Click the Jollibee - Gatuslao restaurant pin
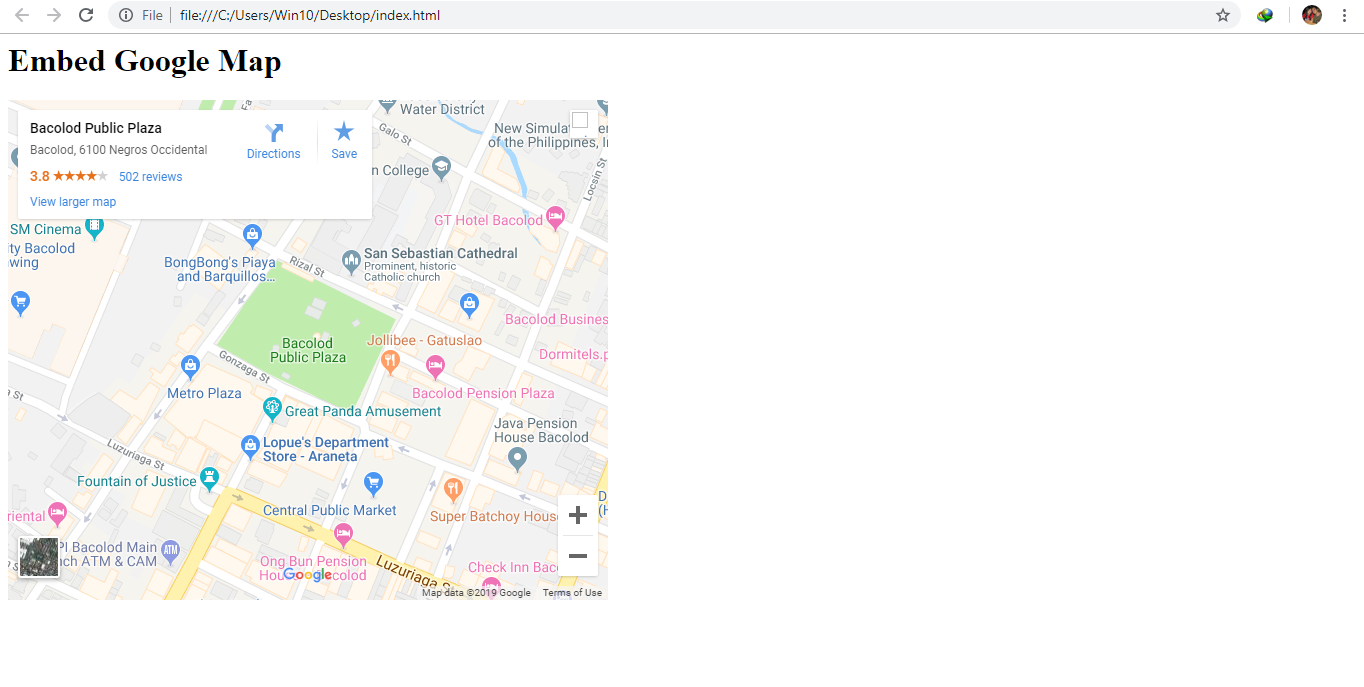 (x=391, y=360)
